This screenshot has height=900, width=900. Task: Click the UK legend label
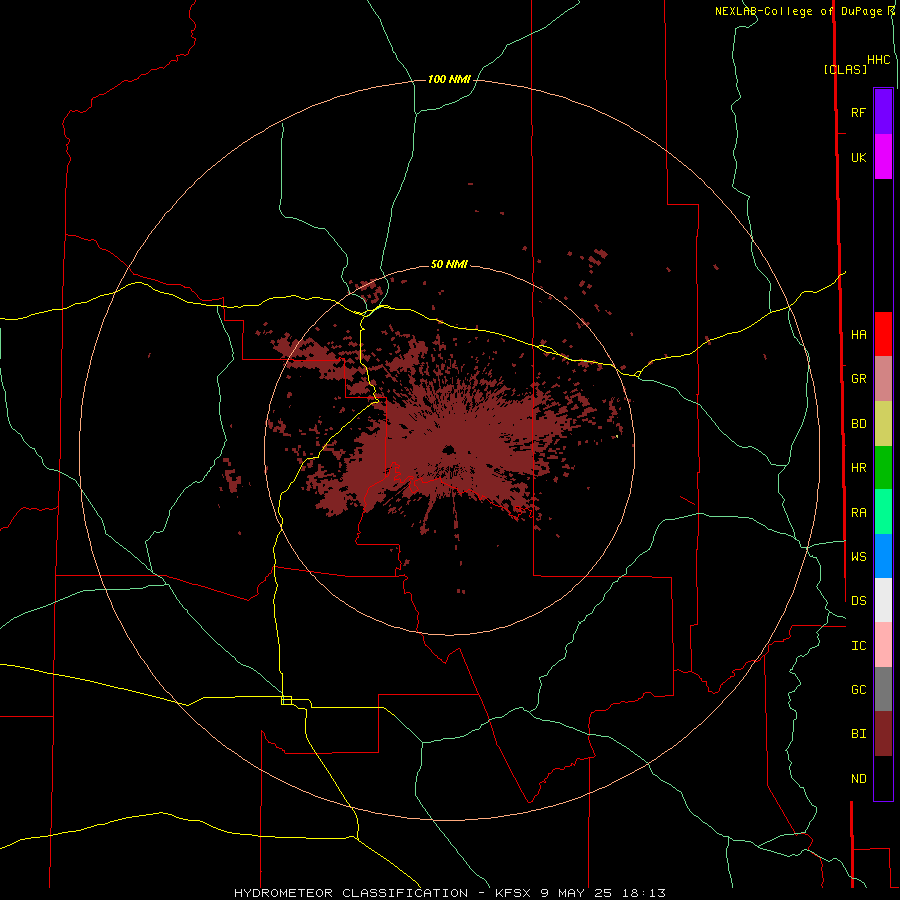tap(858, 157)
